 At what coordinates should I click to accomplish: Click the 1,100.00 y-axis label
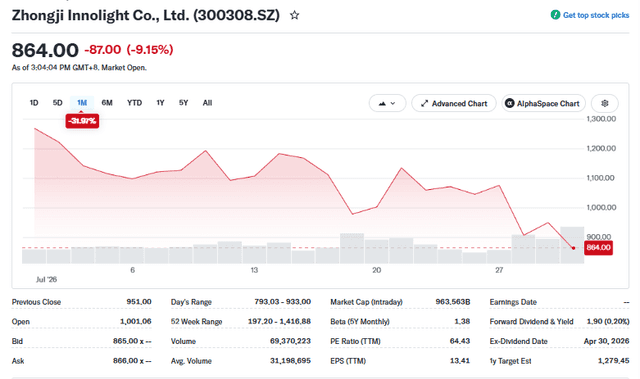coord(600,178)
